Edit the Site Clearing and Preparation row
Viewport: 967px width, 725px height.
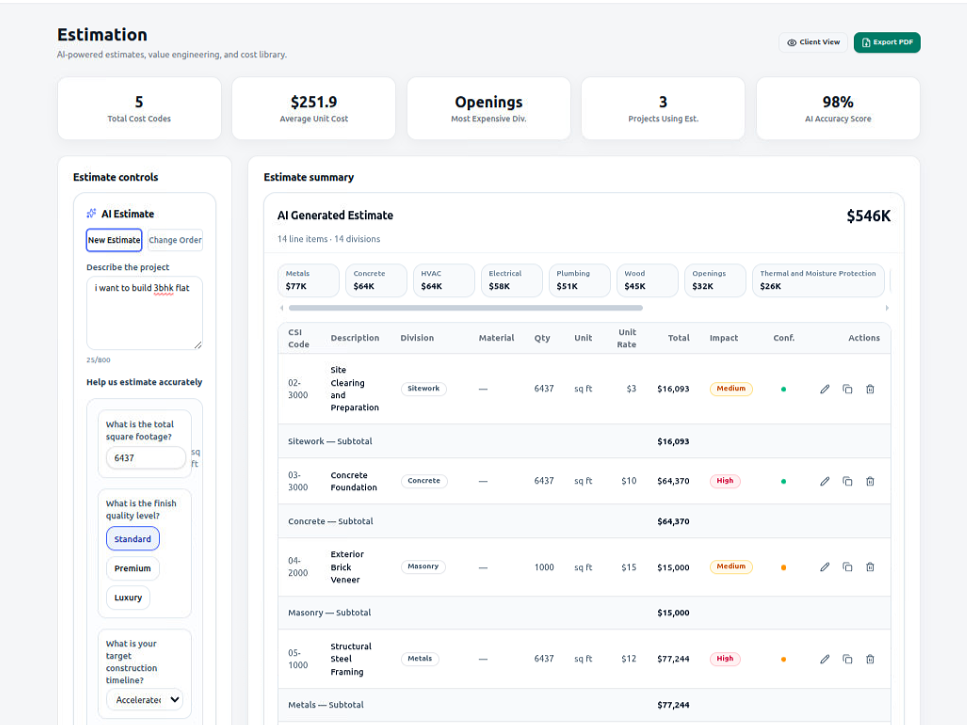point(825,389)
